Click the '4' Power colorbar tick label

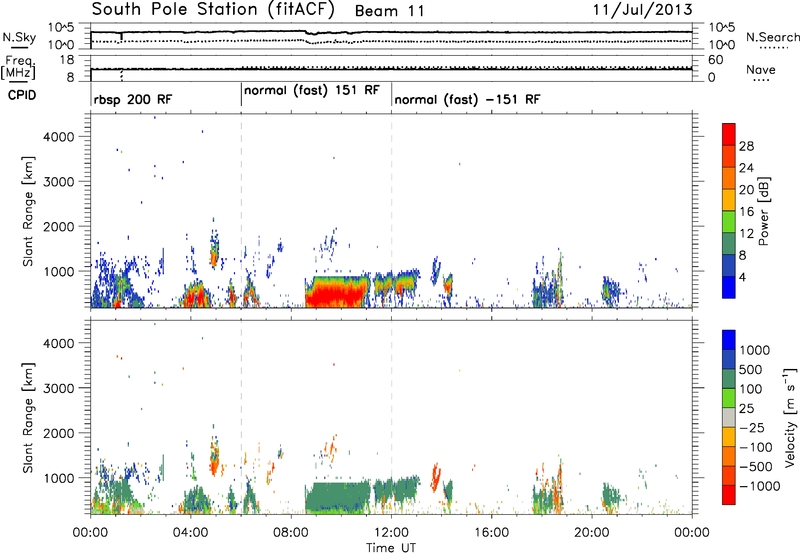743,278
